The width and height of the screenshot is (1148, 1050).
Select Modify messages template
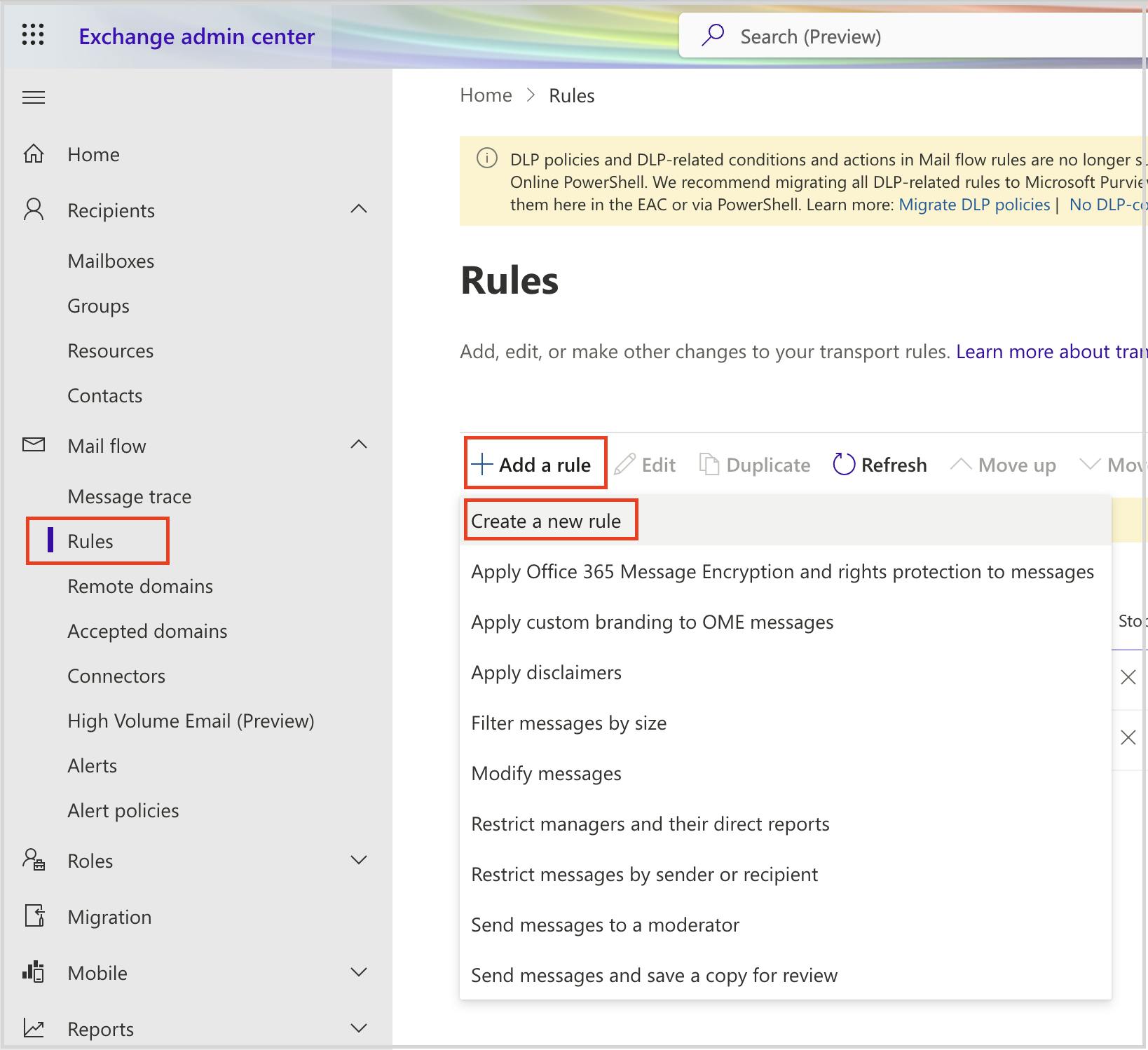785,773
